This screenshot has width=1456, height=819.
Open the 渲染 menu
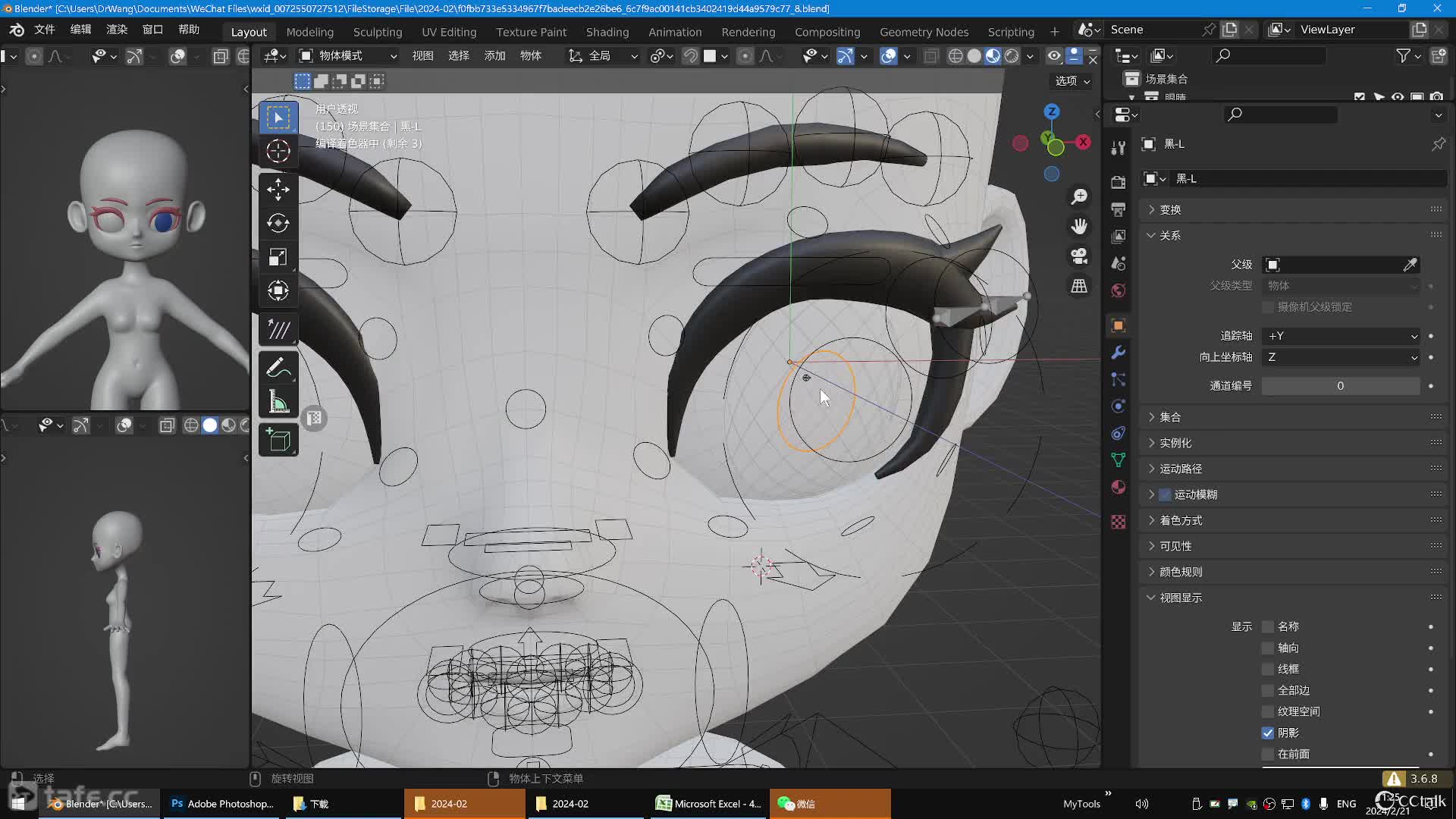(x=117, y=30)
